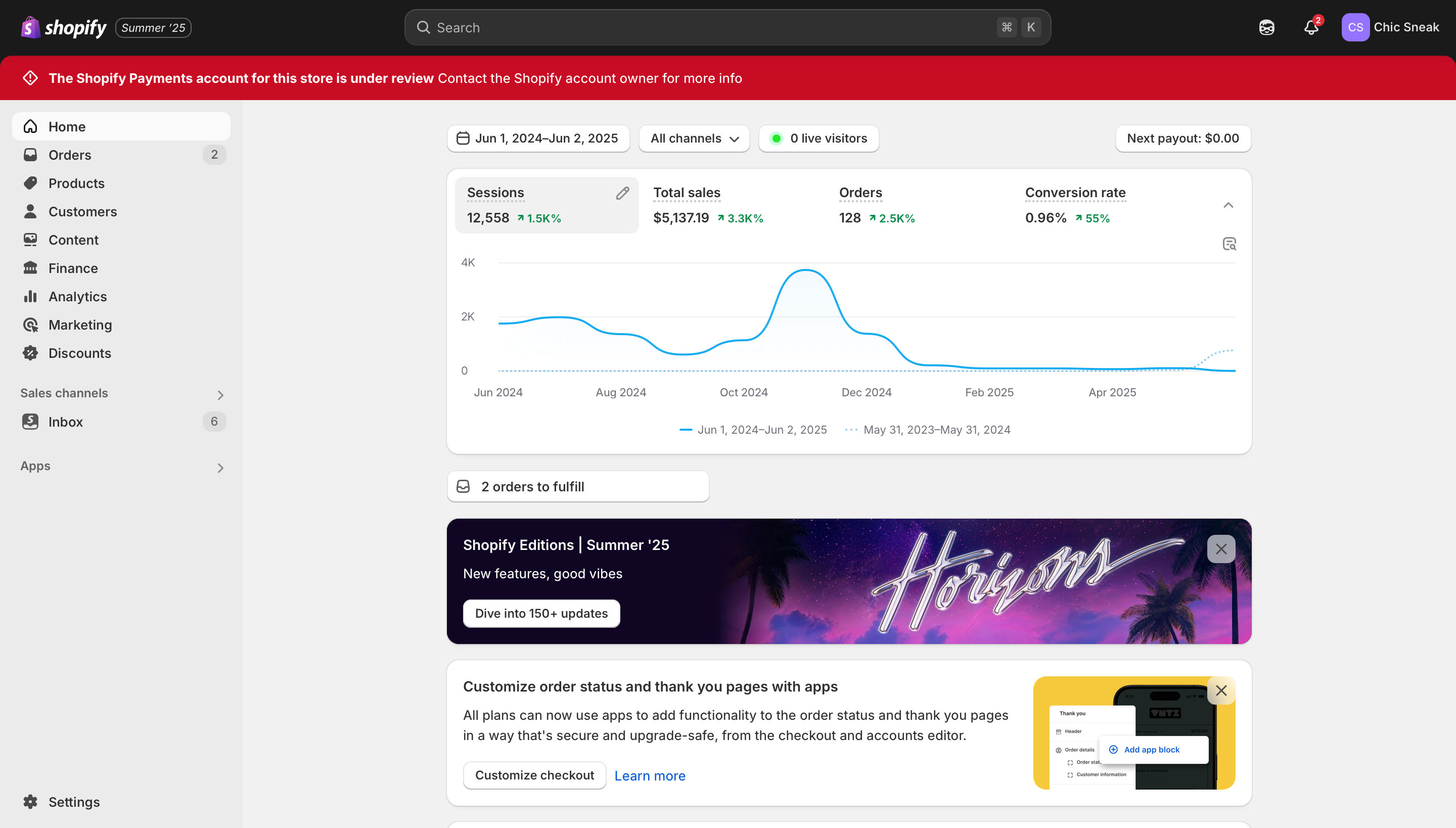1456x828 pixels.
Task: Click the 0 live visitors button
Action: point(818,138)
